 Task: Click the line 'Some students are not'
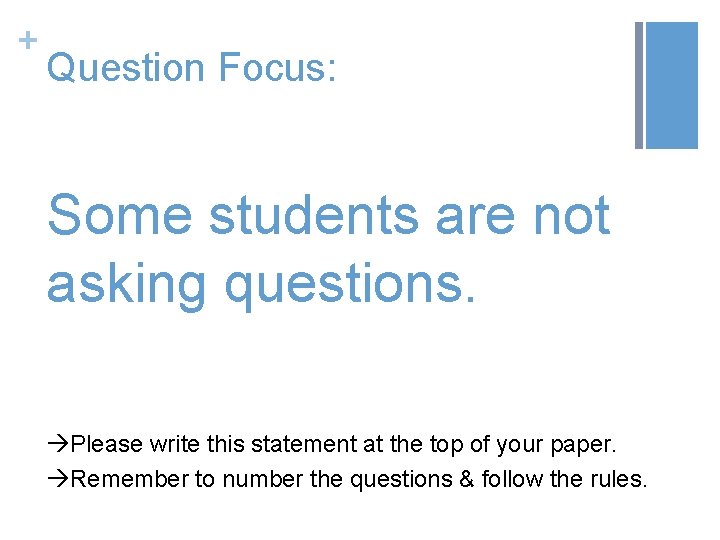tap(328, 215)
